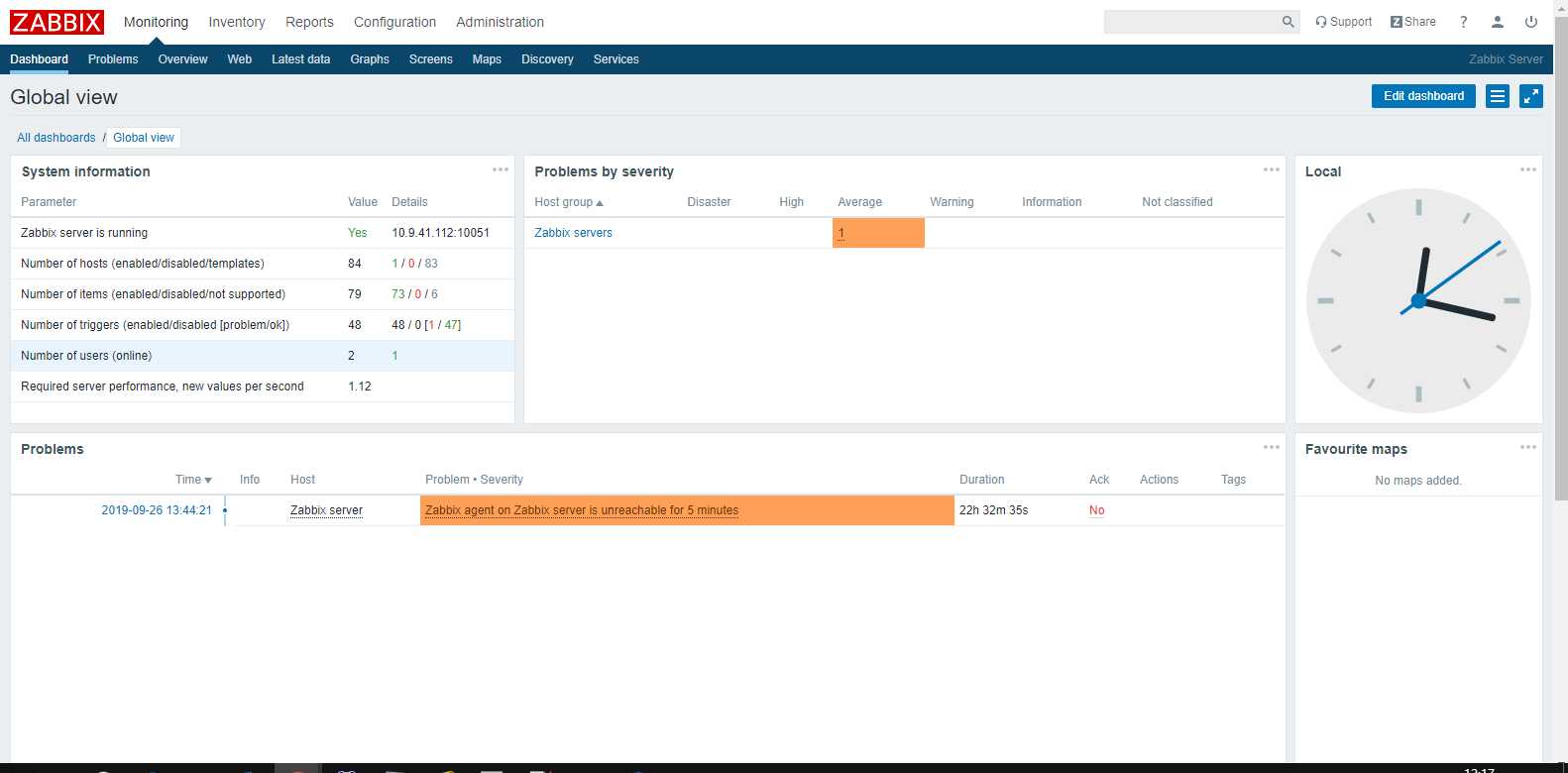1568x773 pixels.
Task: Click the Zabbix logo
Action: click(x=56, y=22)
